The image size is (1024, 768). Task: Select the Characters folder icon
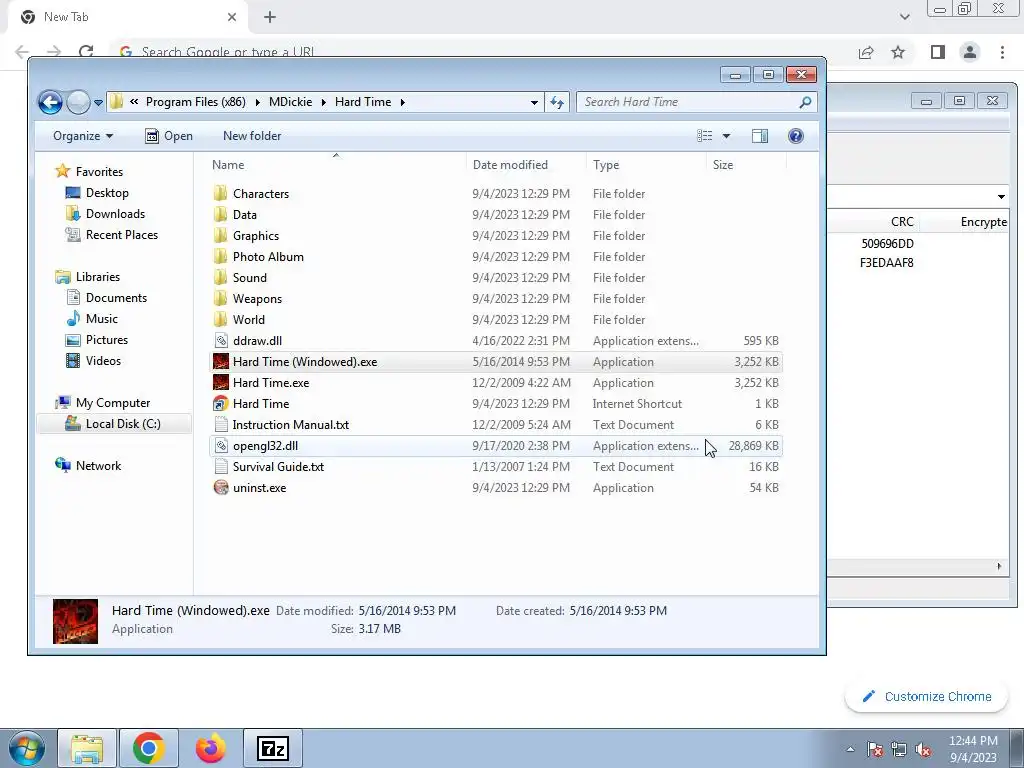tap(221, 193)
